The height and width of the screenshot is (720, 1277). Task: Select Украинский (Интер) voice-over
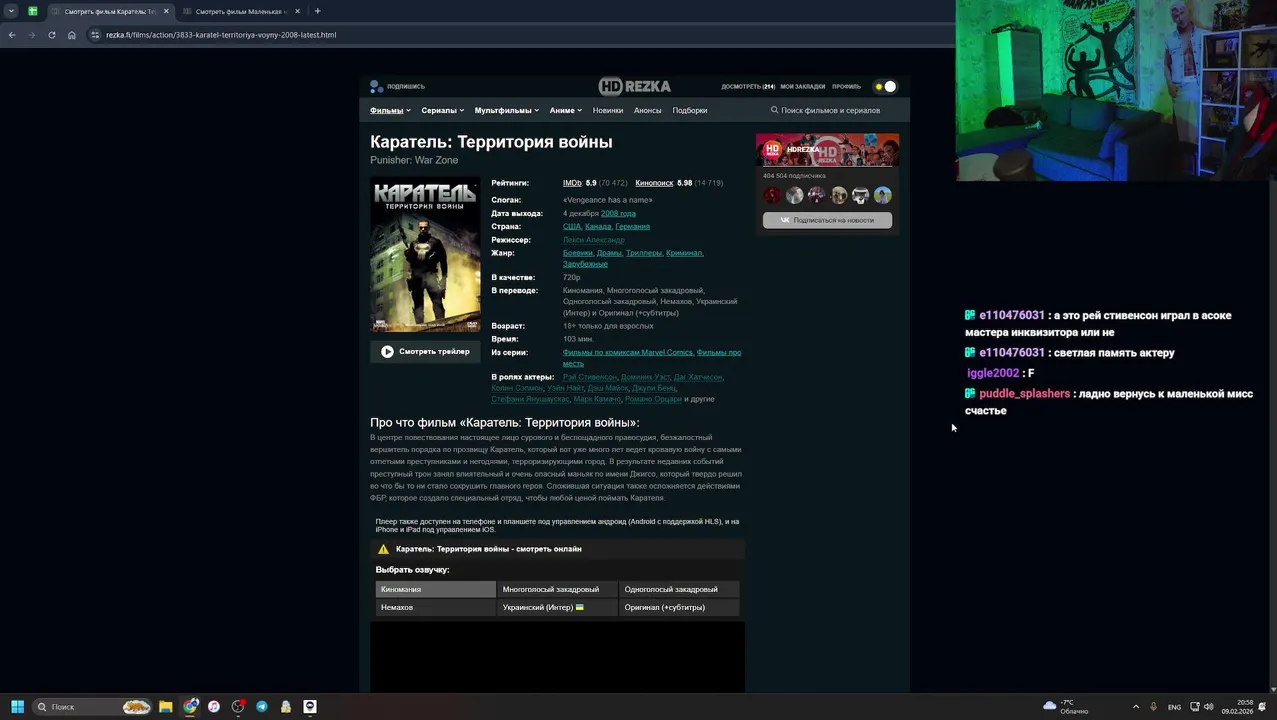tap(557, 607)
